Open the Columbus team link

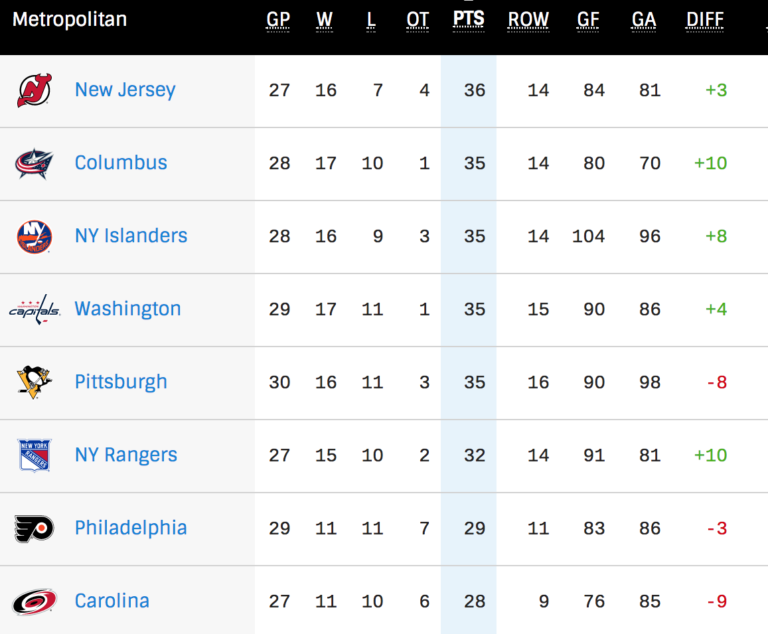pyautogui.click(x=121, y=163)
